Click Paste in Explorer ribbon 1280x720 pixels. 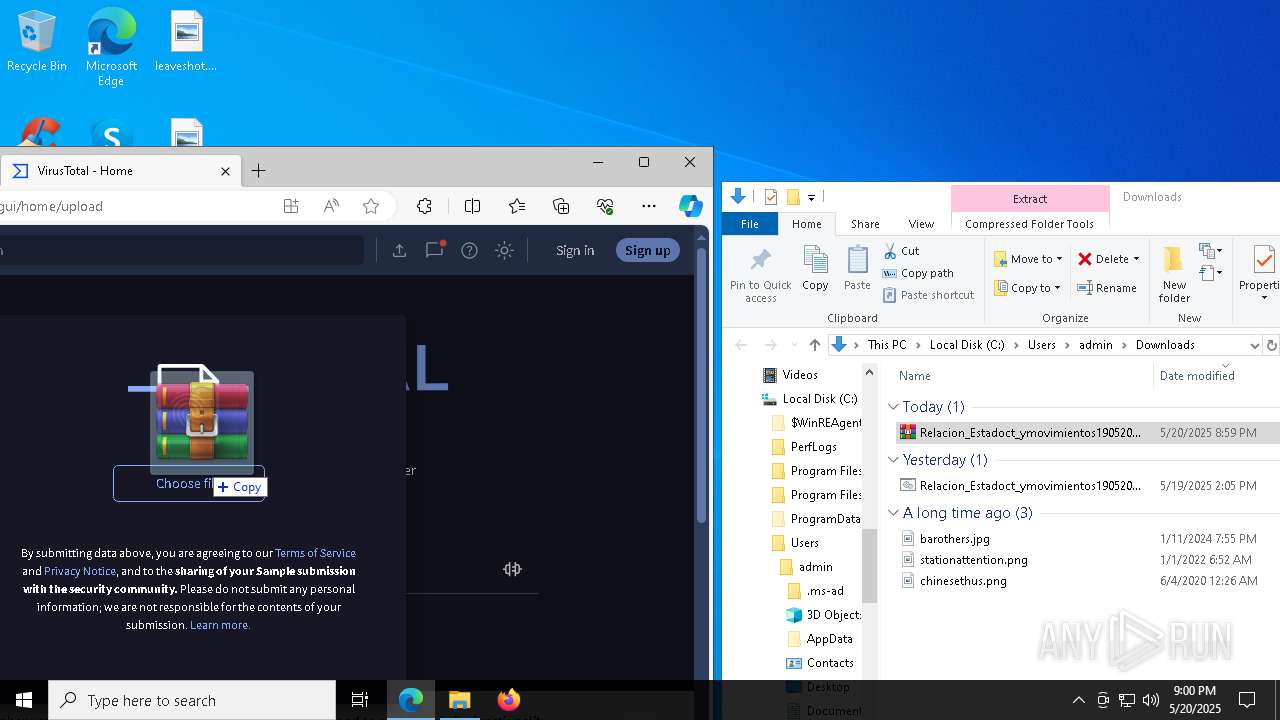[x=857, y=268]
